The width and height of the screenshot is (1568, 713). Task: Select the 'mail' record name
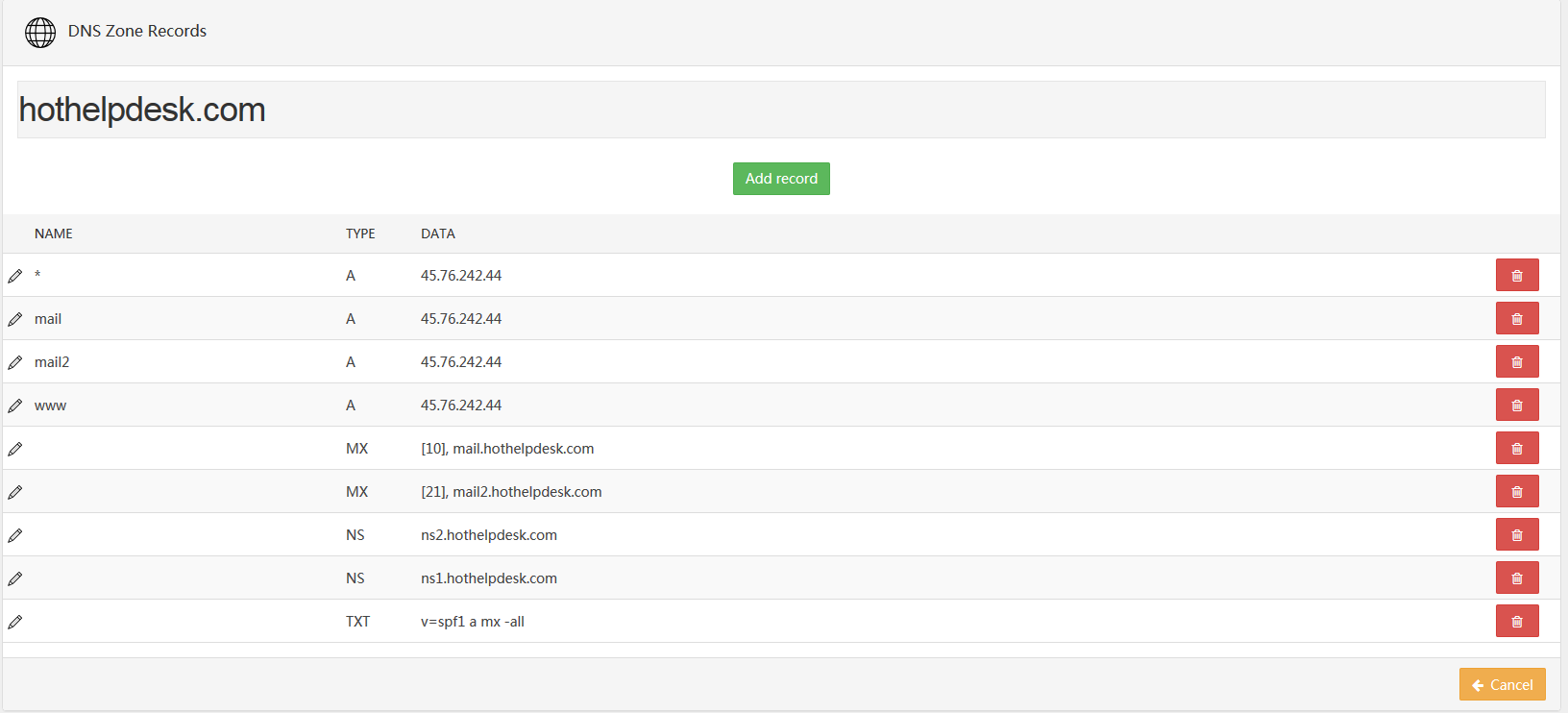[48, 319]
